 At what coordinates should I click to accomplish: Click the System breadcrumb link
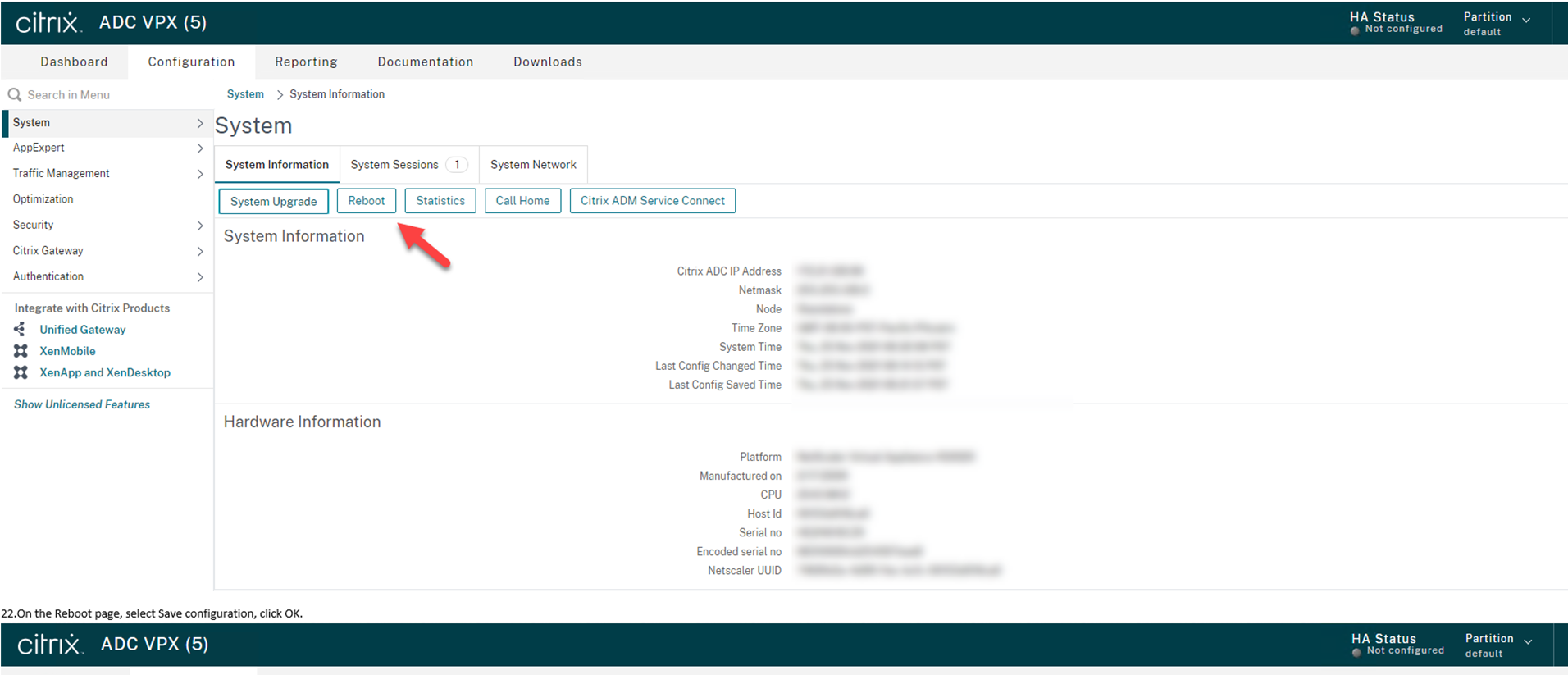coord(245,94)
